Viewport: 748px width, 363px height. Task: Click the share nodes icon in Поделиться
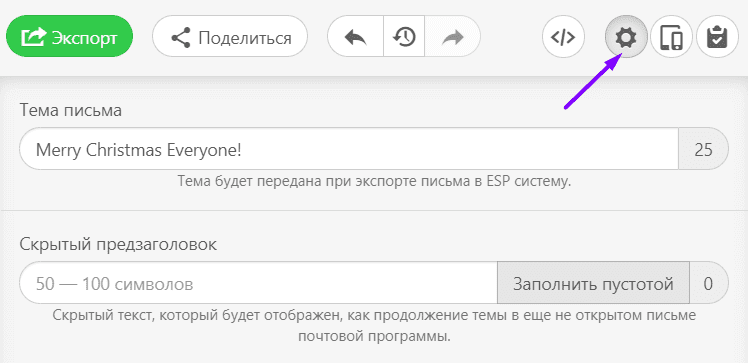(x=181, y=37)
